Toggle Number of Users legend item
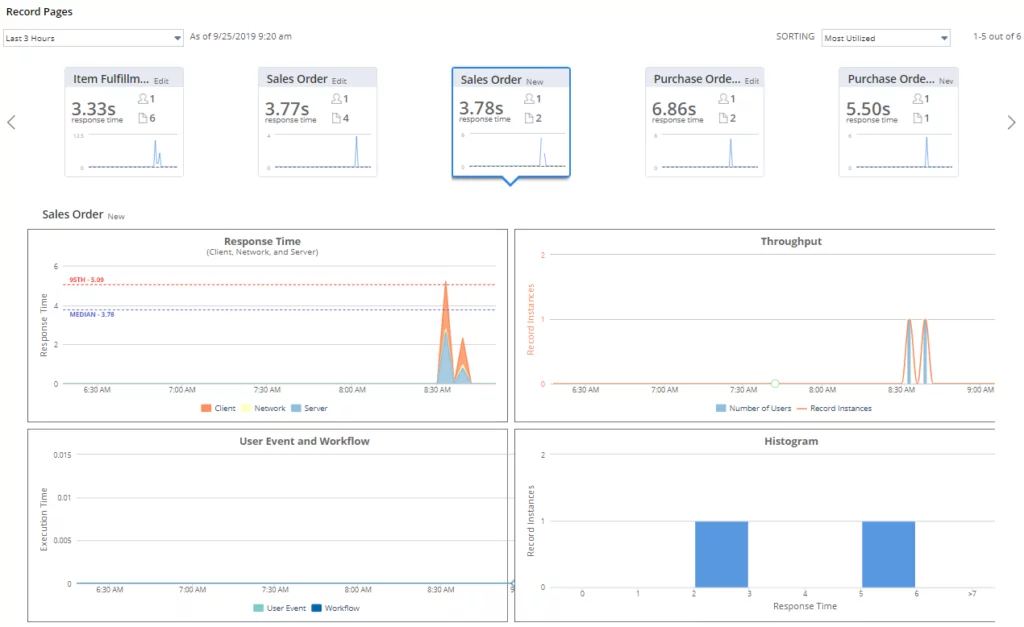Image resolution: width=1024 pixels, height=627 pixels. [753, 408]
